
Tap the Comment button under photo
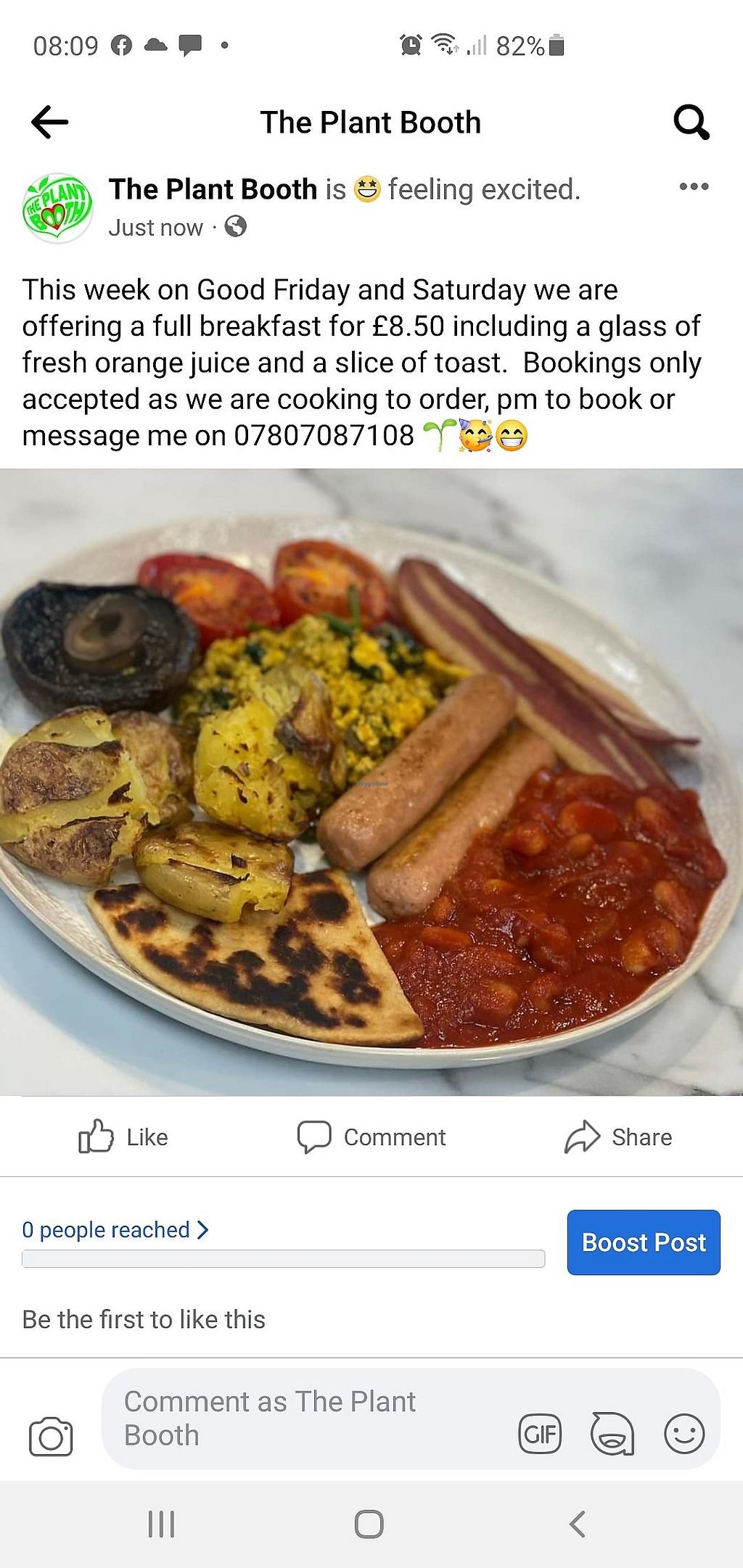[x=371, y=1136]
